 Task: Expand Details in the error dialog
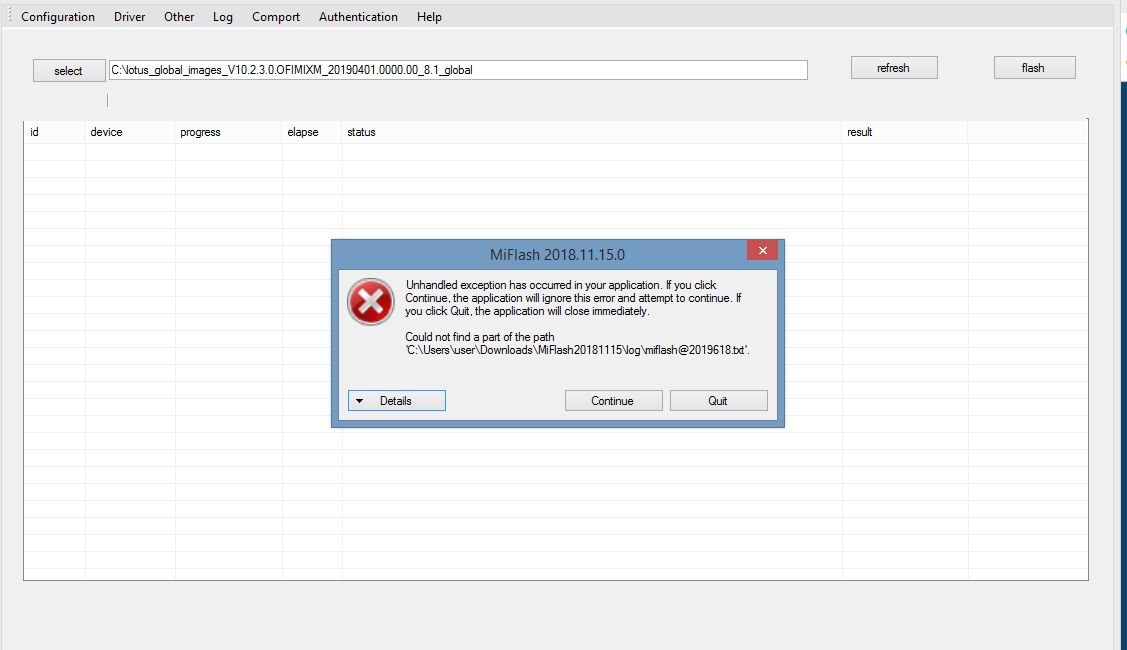[397, 400]
